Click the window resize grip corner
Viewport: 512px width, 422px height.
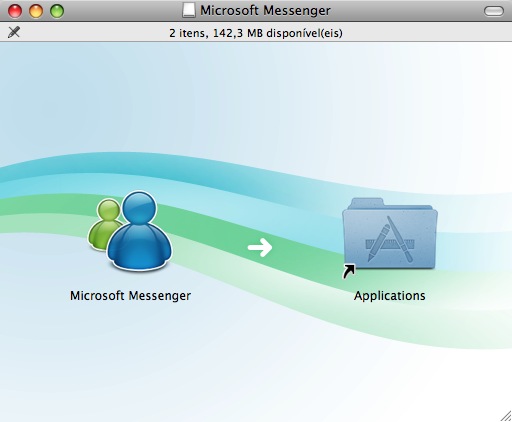tap(506, 416)
